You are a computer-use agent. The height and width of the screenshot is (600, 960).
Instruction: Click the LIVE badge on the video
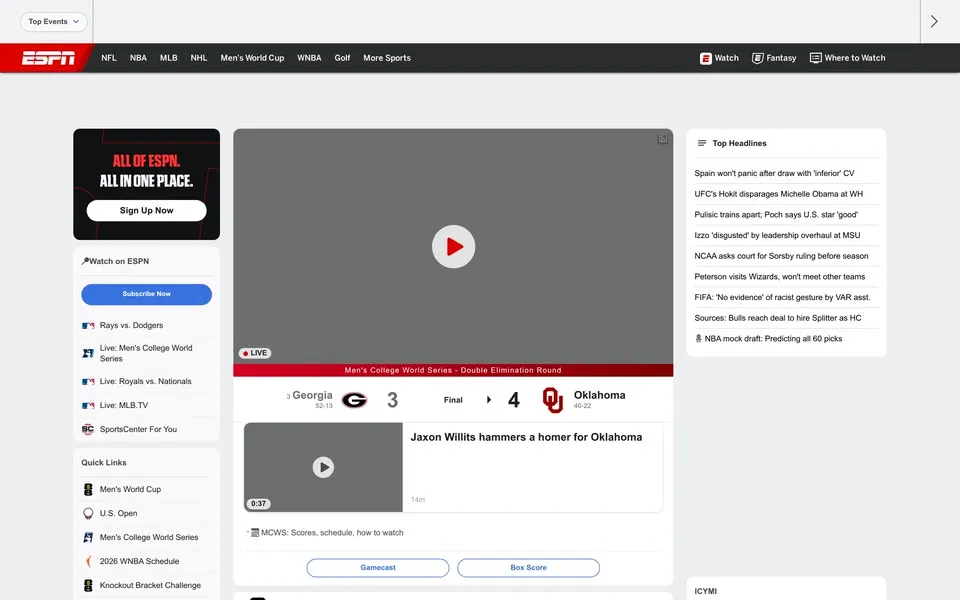(x=255, y=353)
